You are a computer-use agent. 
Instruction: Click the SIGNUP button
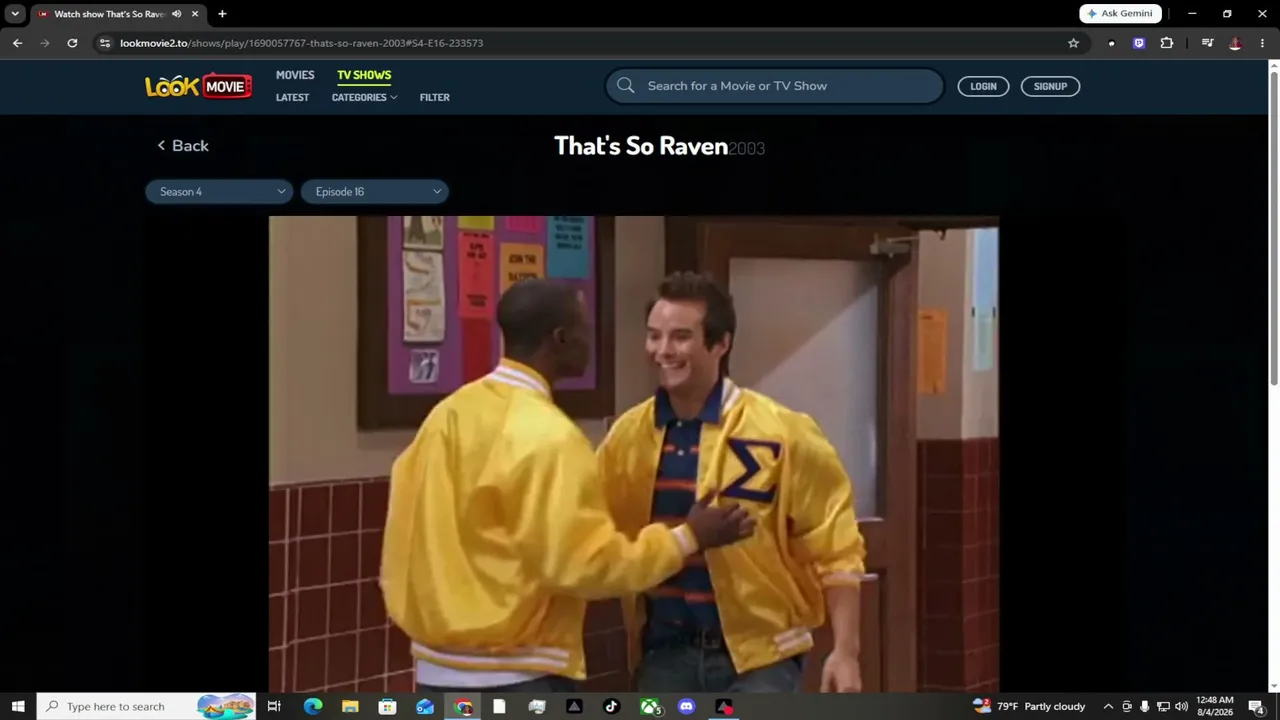click(1050, 86)
